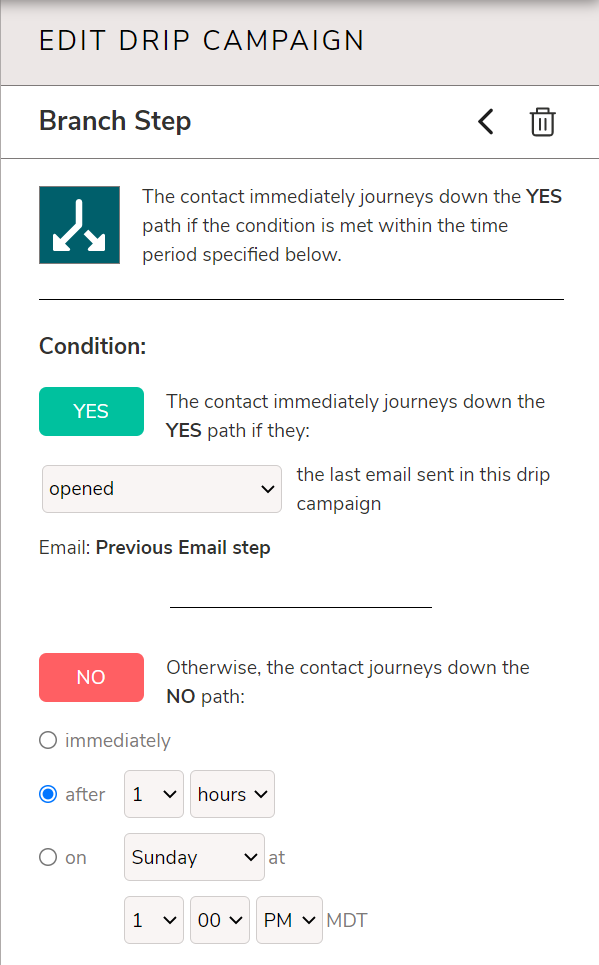
Task: Open the hour time dropdown
Action: pos(154,919)
